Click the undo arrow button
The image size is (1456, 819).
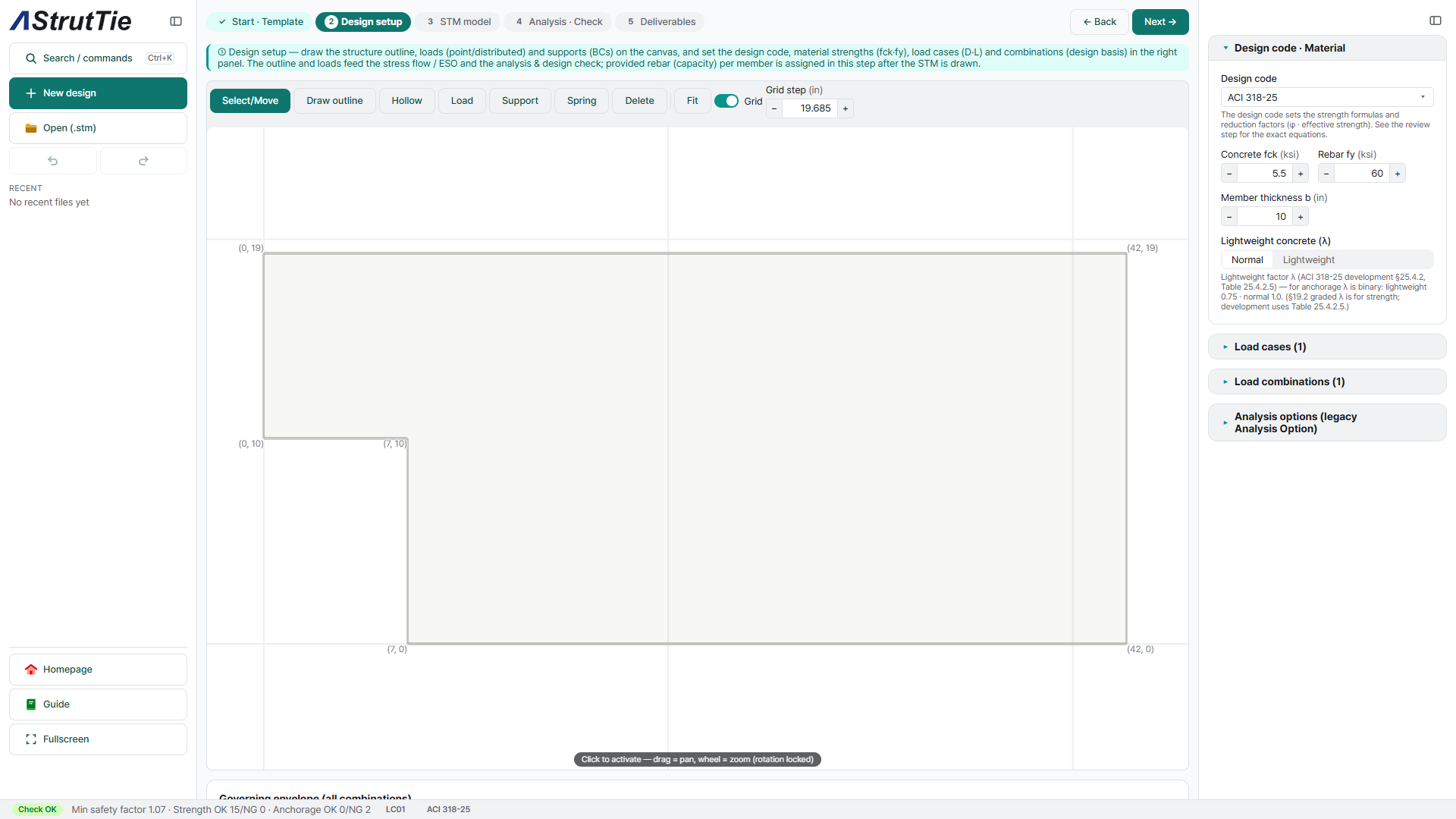(x=53, y=161)
